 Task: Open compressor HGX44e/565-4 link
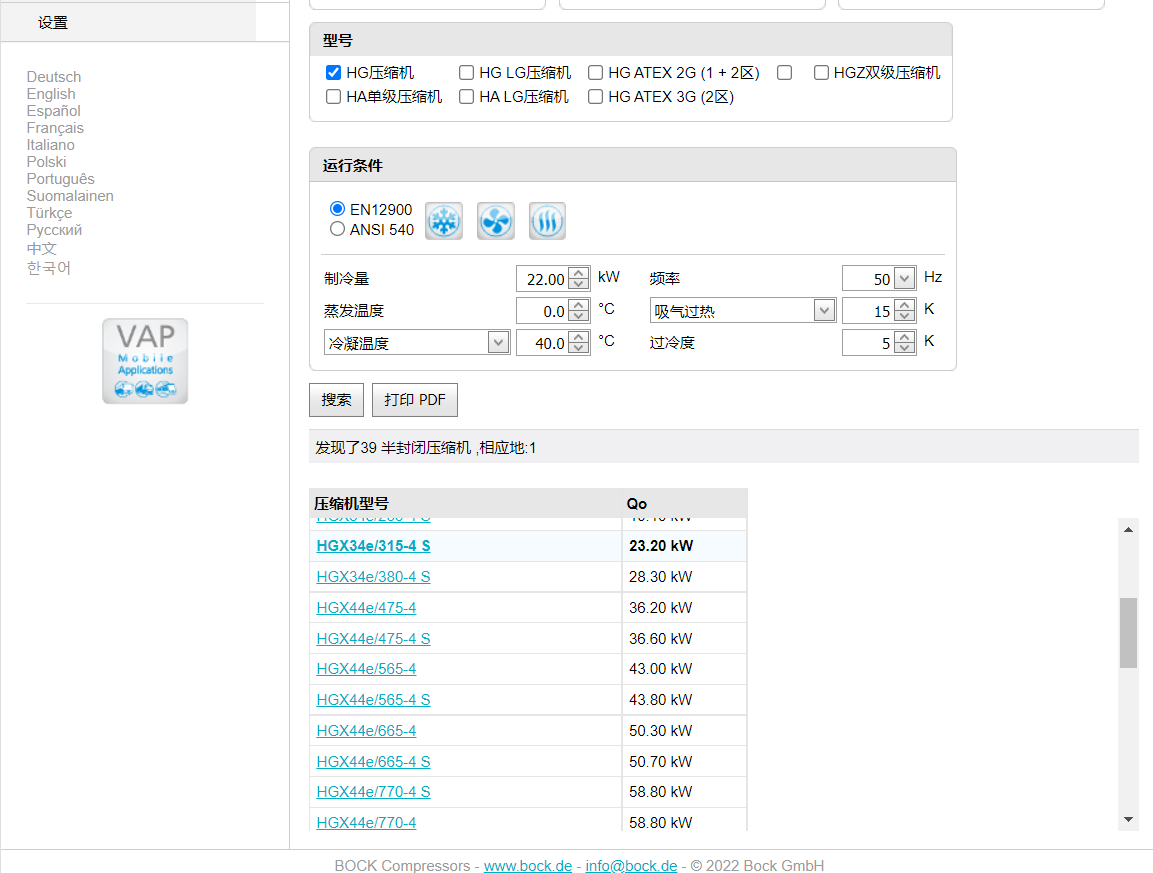366,669
